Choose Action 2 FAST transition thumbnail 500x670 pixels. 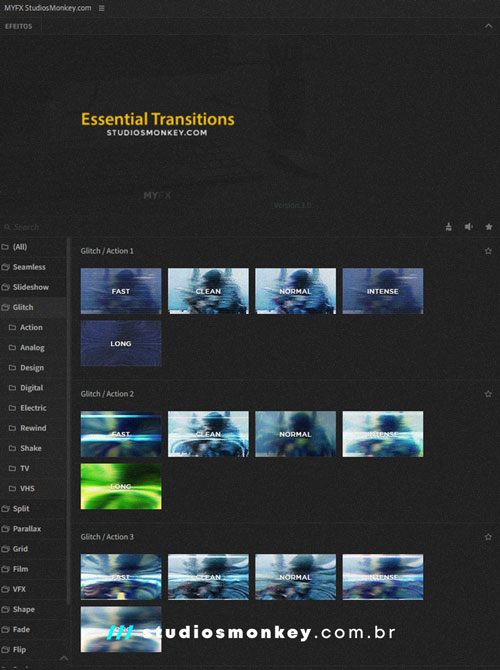click(x=121, y=434)
